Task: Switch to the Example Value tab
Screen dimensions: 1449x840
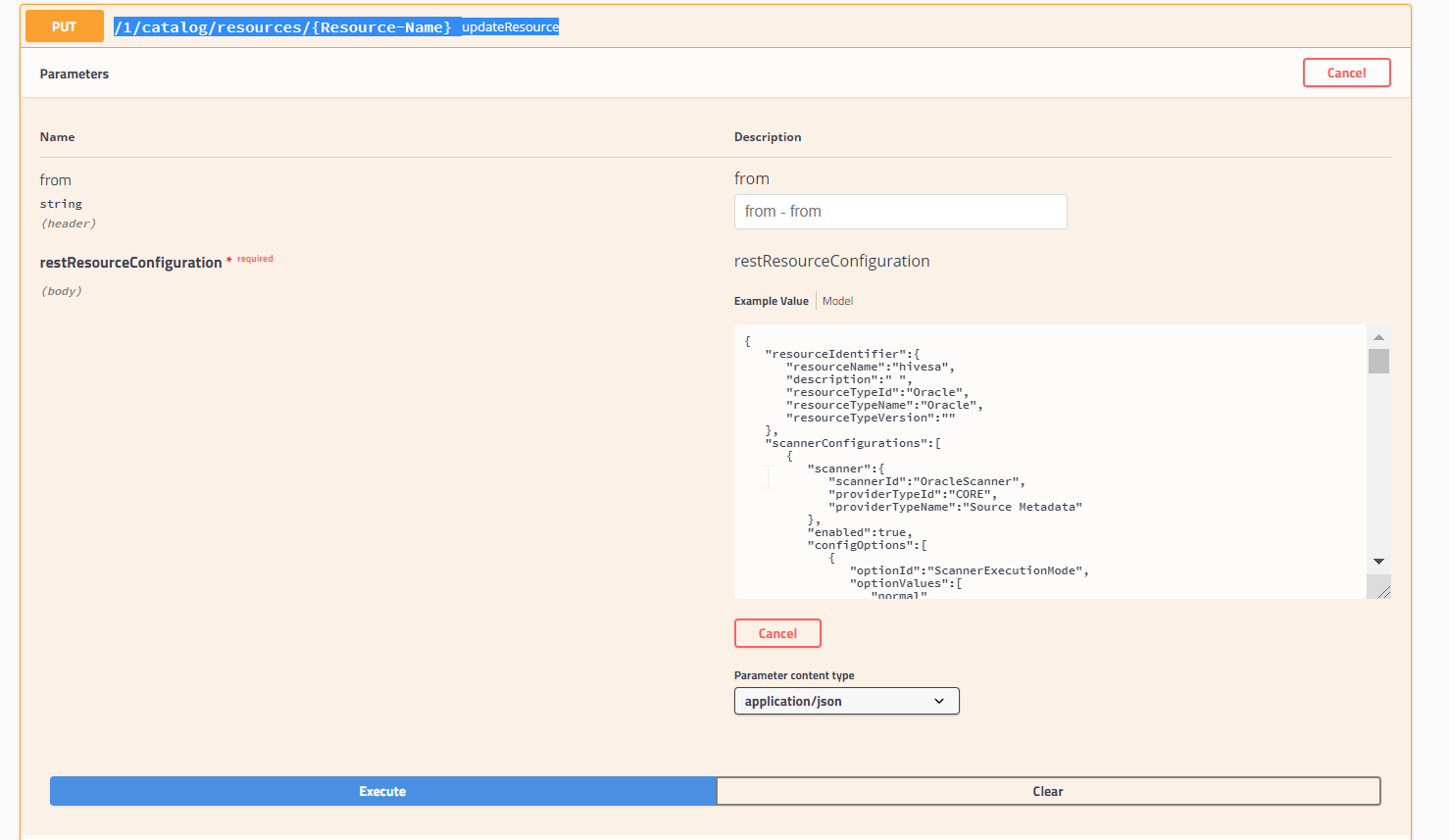Action: 772,301
